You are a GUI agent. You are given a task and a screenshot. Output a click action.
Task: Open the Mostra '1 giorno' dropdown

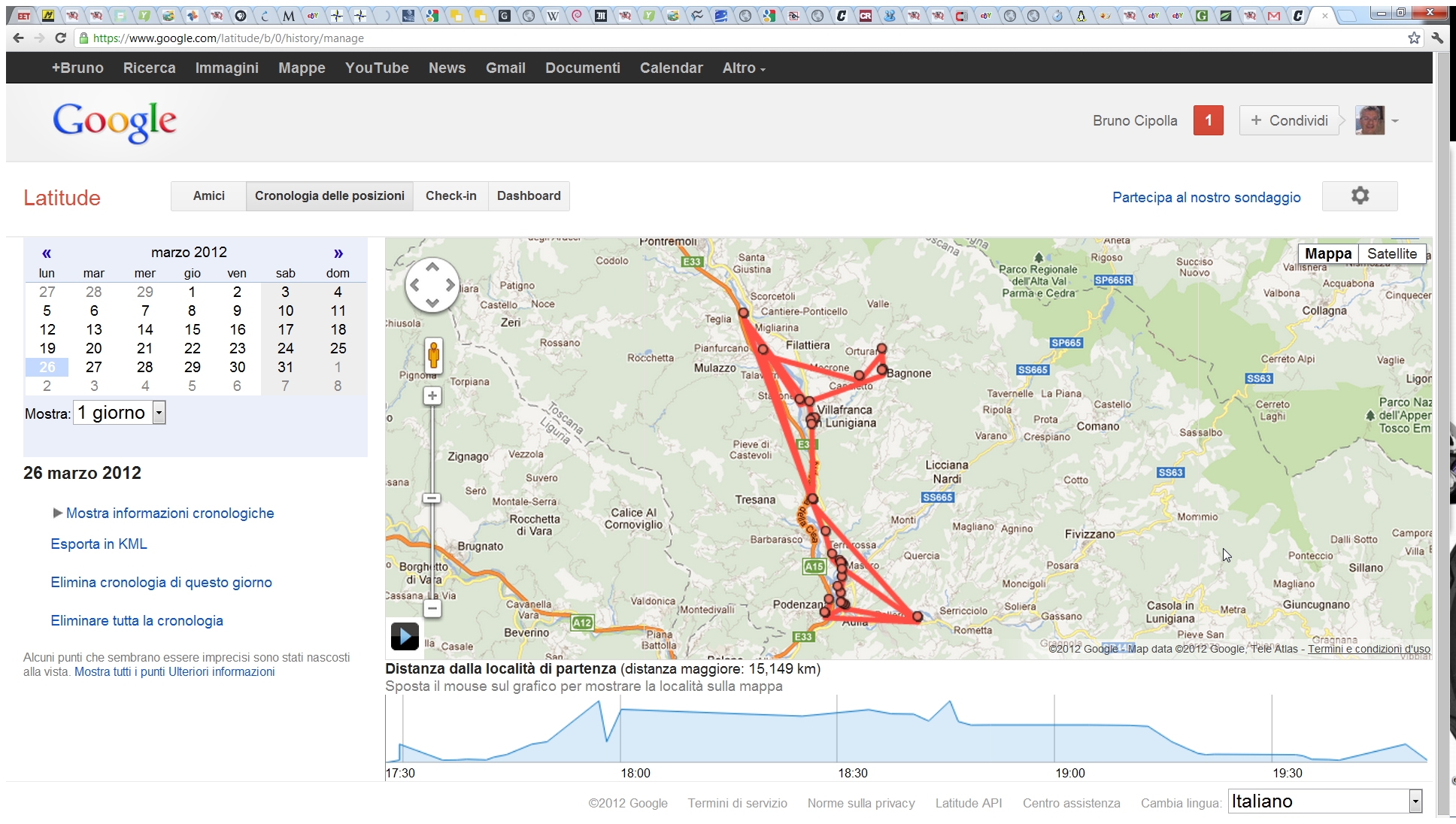coord(120,413)
